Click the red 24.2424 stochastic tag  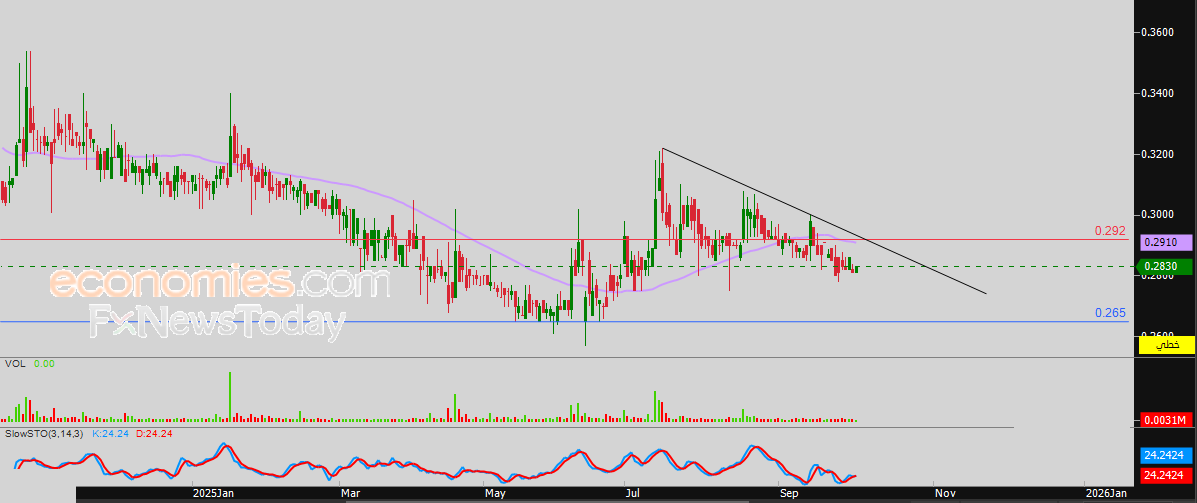click(x=1166, y=475)
